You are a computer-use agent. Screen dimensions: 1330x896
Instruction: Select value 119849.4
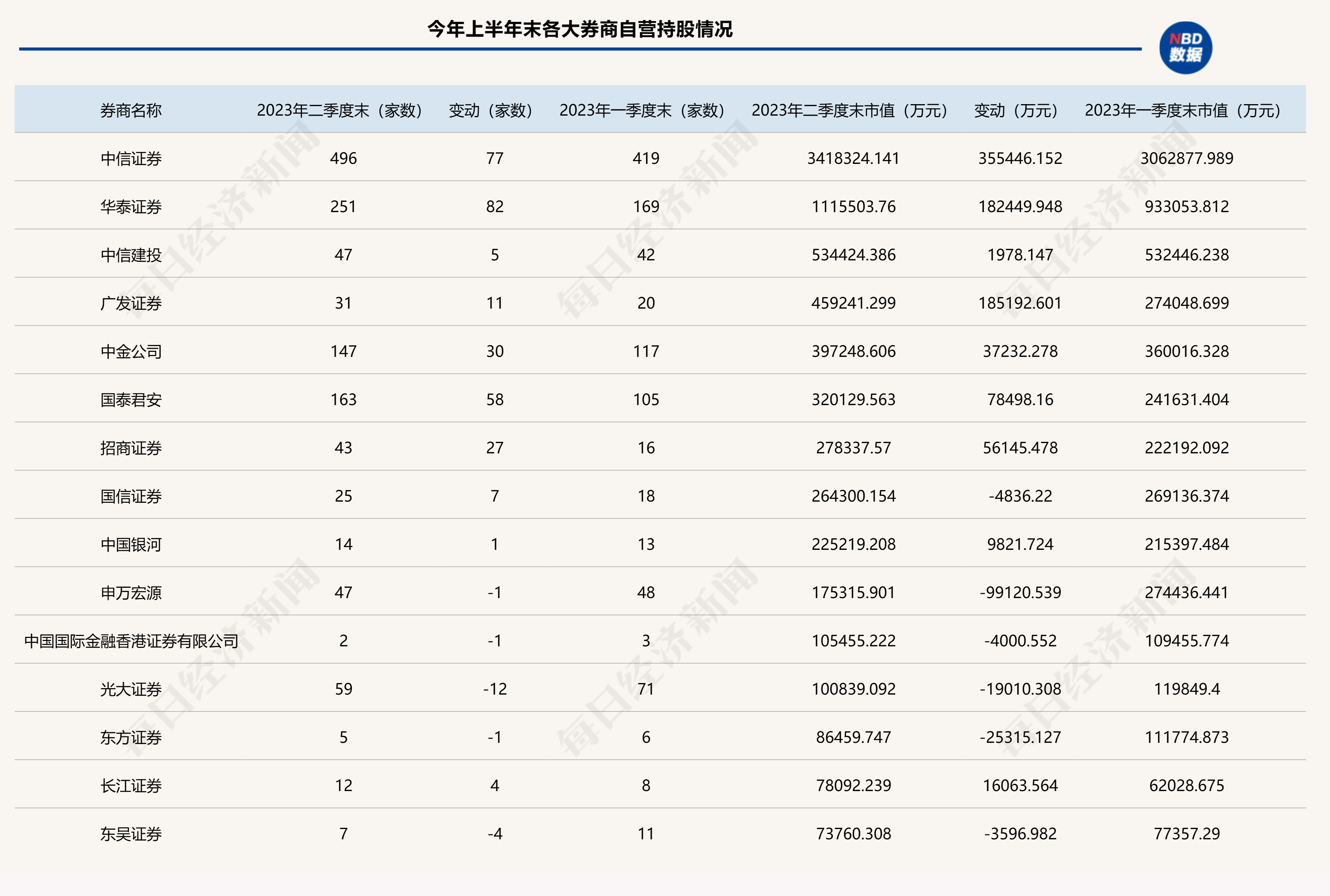(x=1186, y=690)
